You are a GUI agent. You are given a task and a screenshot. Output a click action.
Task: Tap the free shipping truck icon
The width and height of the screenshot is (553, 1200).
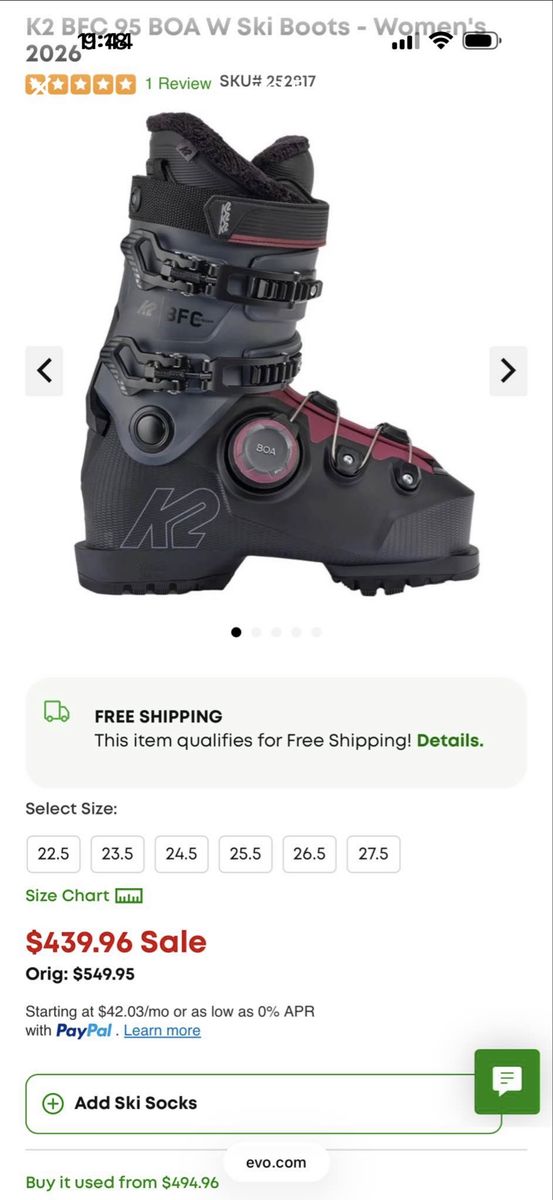tap(57, 711)
